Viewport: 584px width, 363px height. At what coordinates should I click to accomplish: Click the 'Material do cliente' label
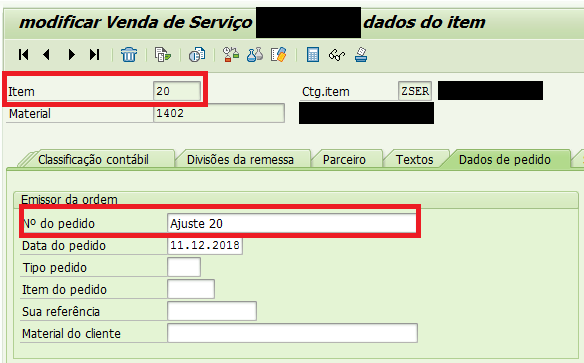72,334
